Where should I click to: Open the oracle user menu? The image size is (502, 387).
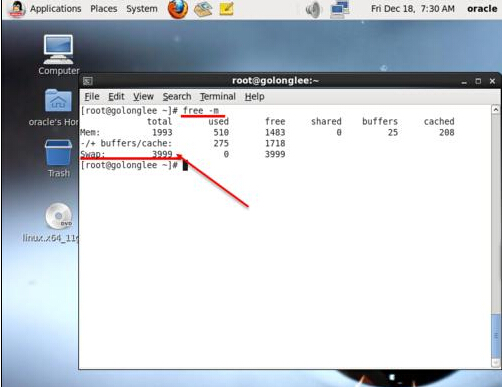482,9
